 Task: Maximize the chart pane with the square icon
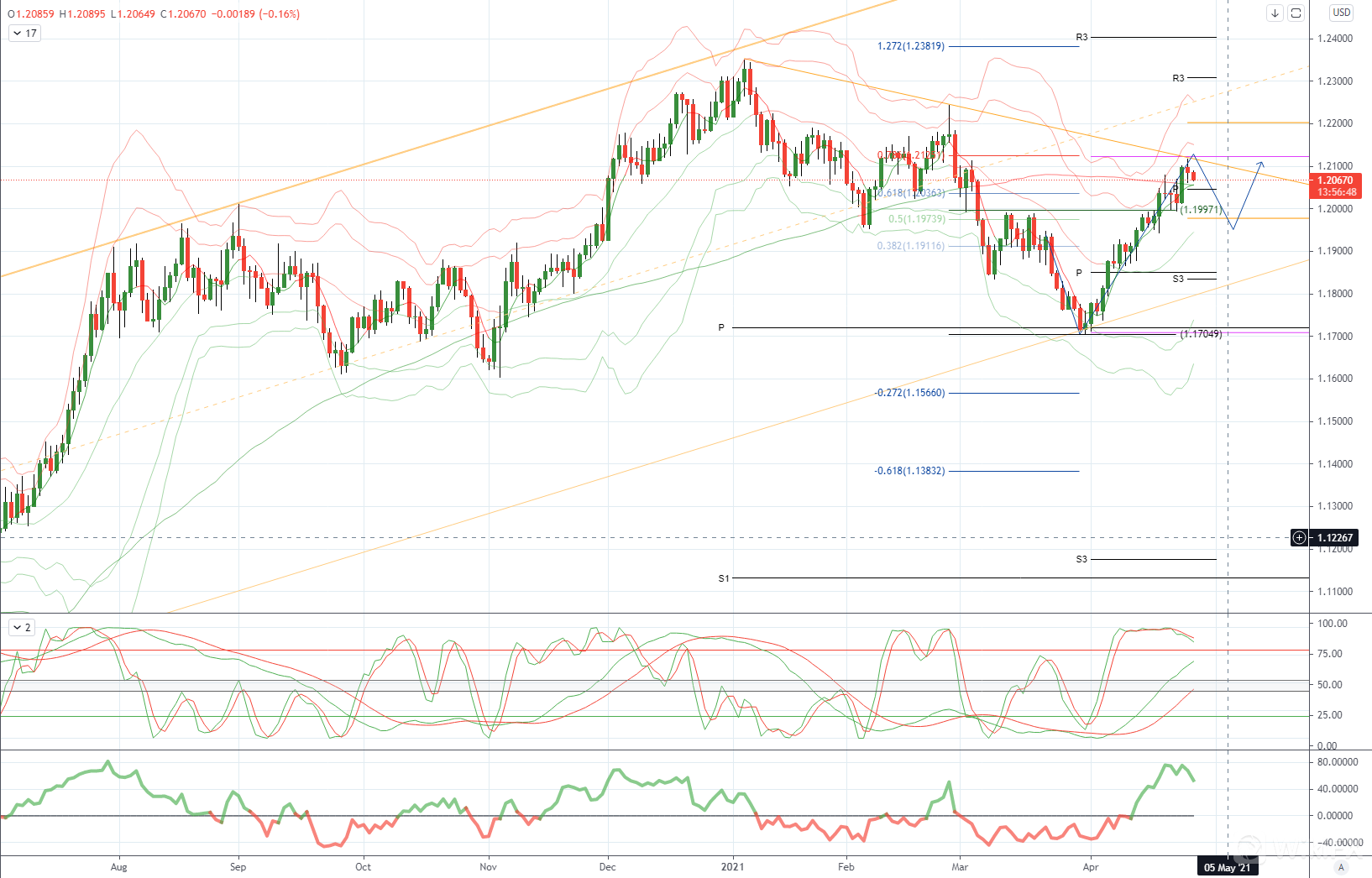point(1296,13)
